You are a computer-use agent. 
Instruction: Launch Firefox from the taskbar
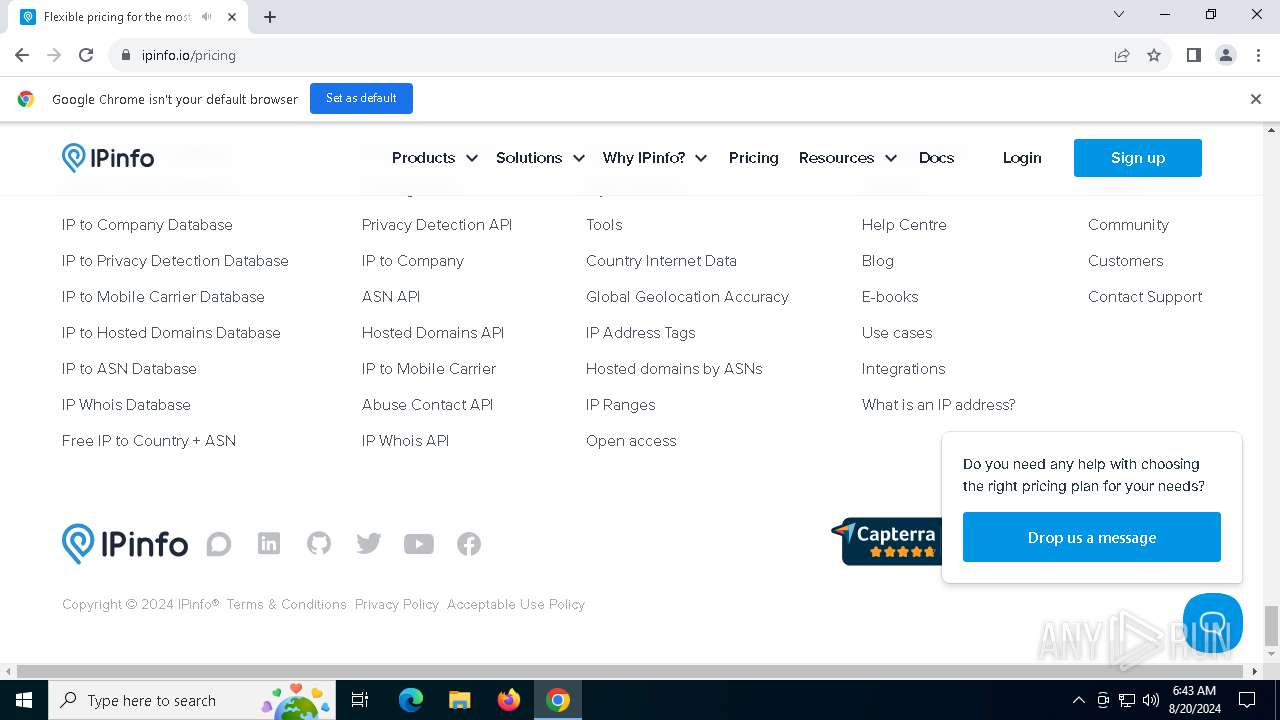pos(508,700)
